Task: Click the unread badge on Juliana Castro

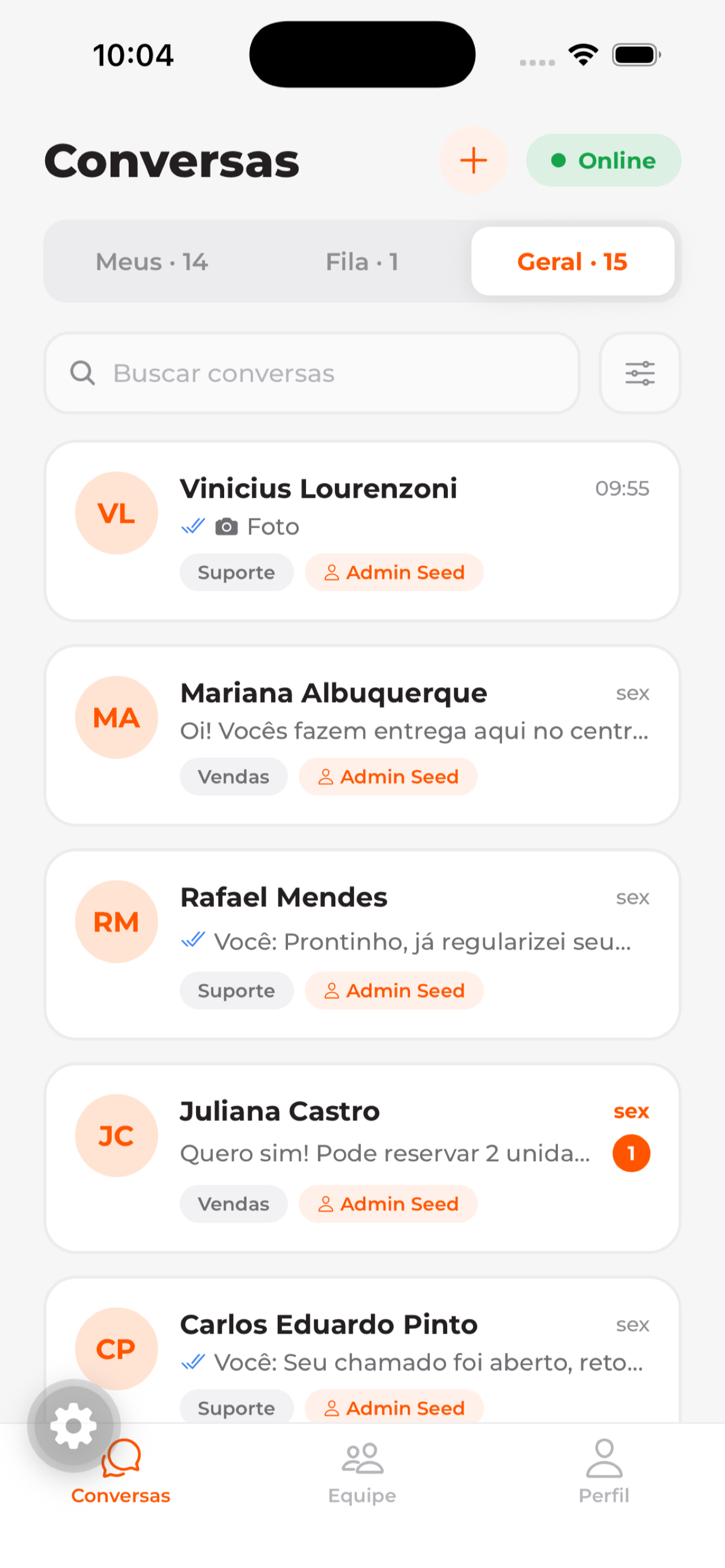Action: point(631,1154)
